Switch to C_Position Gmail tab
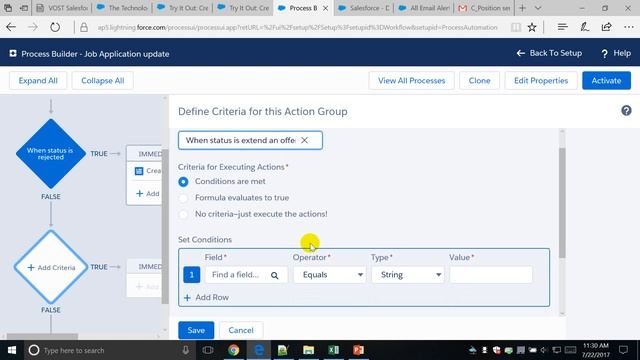This screenshot has height=360, width=640. (484, 8)
